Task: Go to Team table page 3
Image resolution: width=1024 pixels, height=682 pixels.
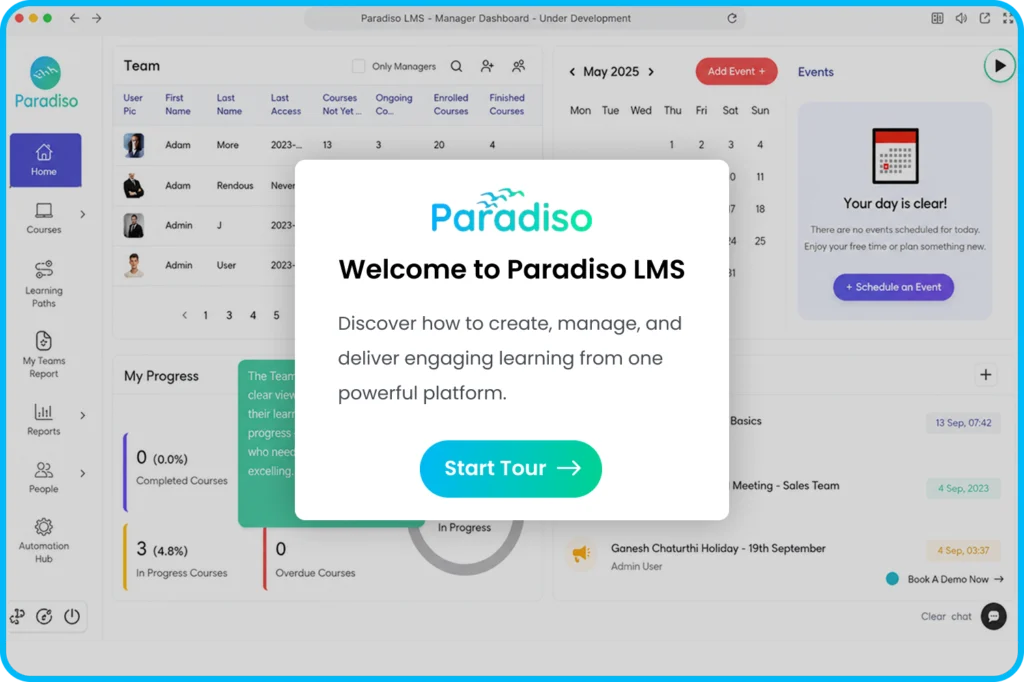Action: tap(229, 316)
